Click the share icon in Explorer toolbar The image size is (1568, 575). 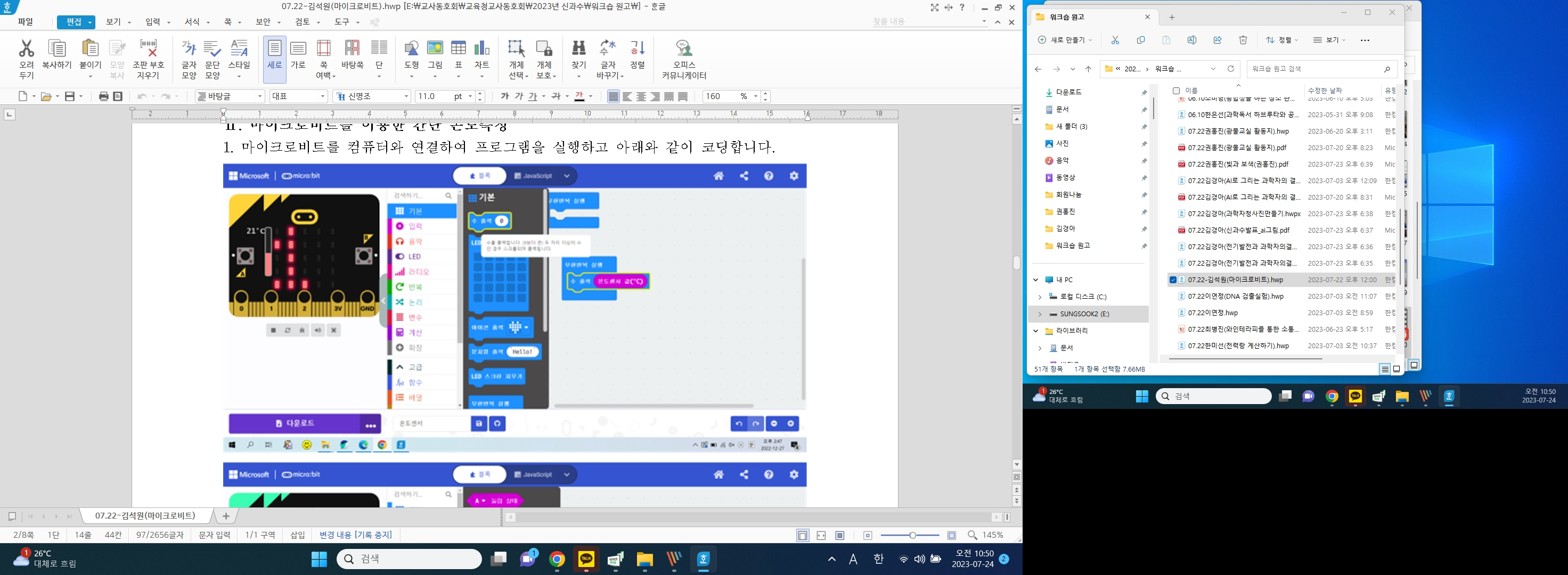pos(1218,40)
